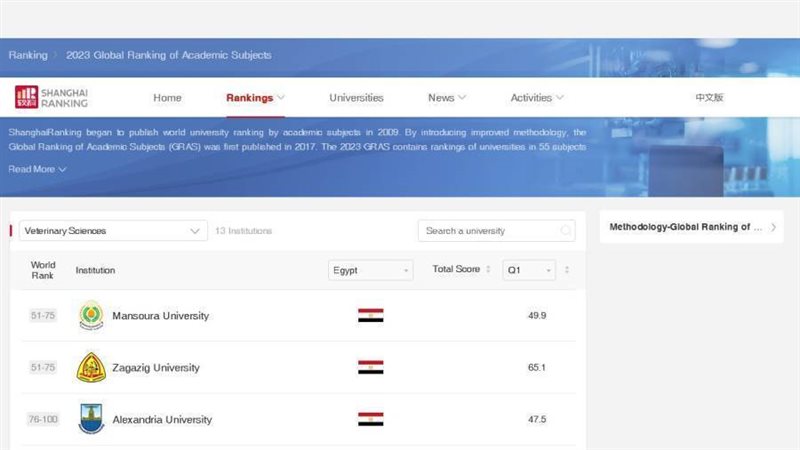The image size is (800, 450).
Task: Go to the Universities menu item
Action: click(x=356, y=98)
